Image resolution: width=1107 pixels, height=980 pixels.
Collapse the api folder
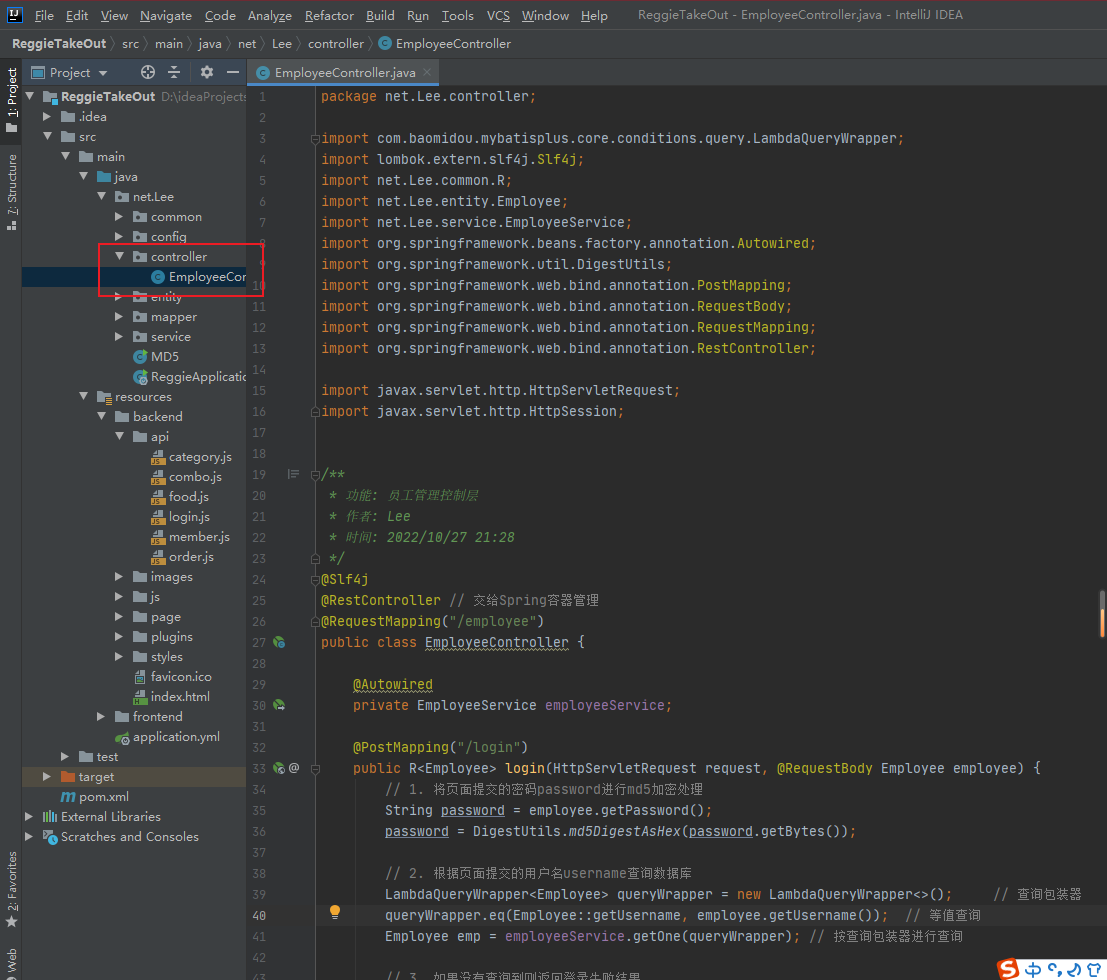(119, 436)
